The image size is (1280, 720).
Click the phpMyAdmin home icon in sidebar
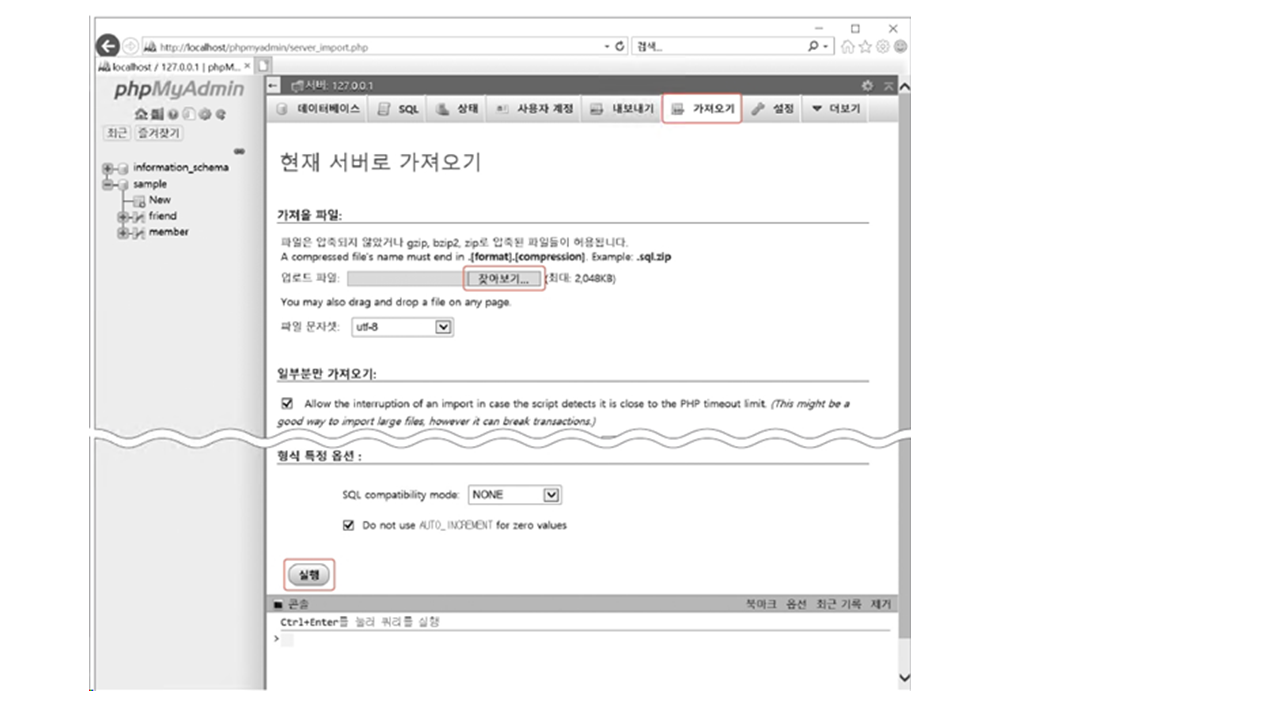tap(143, 114)
